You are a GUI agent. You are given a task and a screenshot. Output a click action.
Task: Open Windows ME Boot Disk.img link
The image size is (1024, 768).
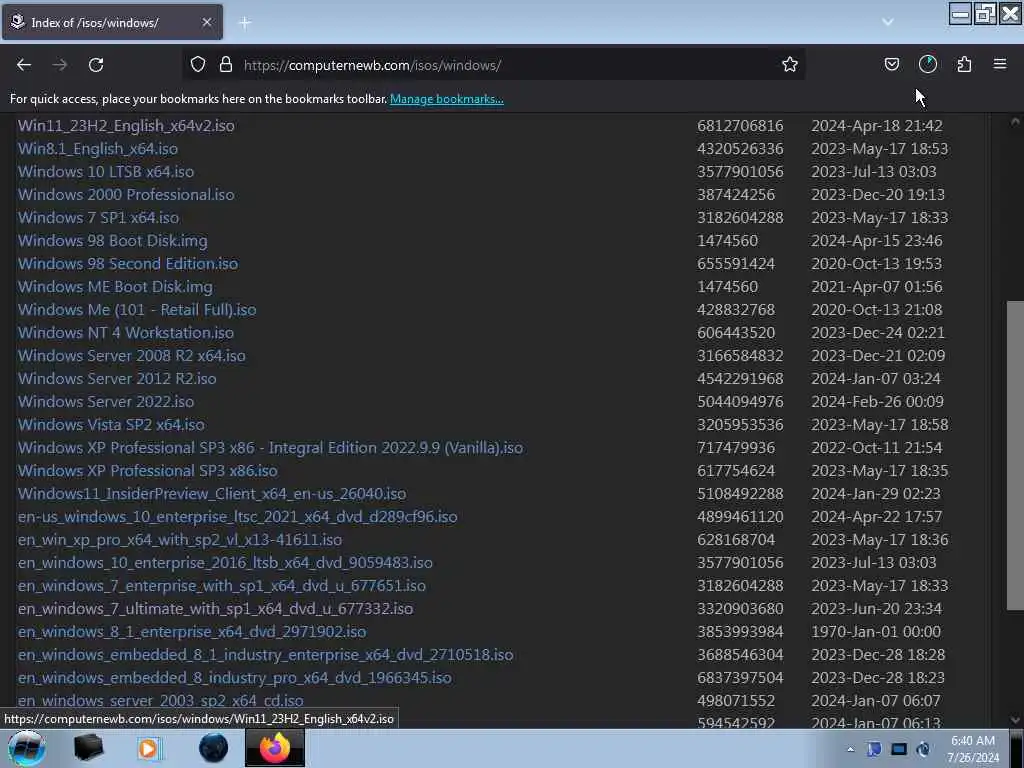click(115, 286)
